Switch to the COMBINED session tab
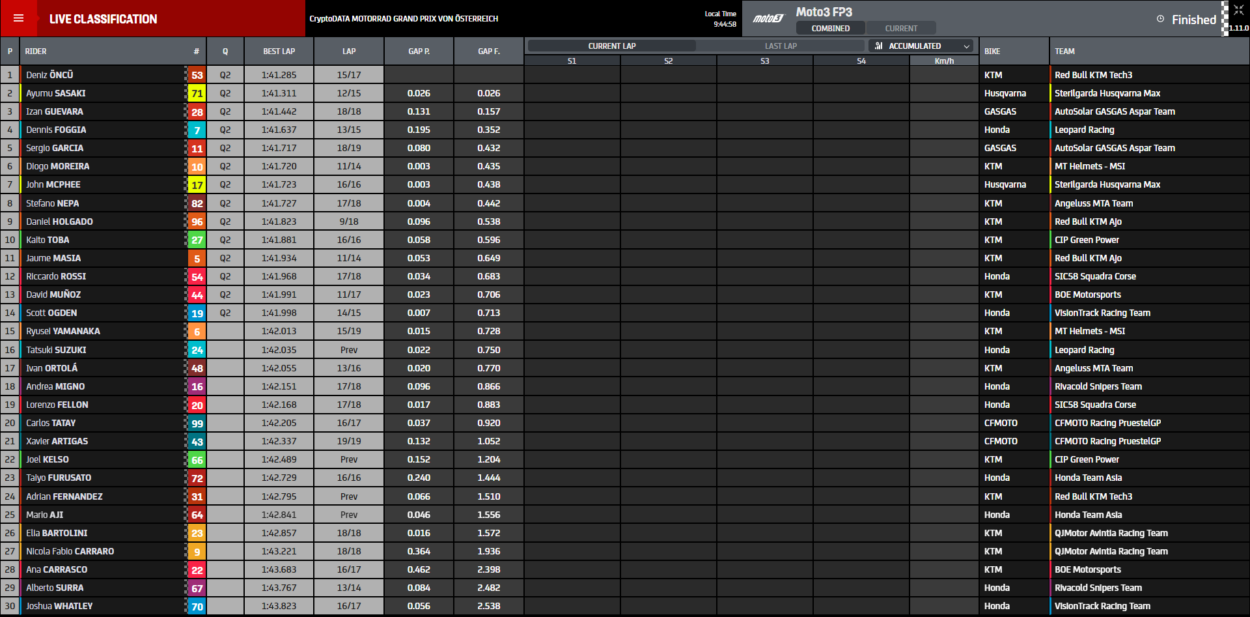This screenshot has height=617, width=1250. pyautogui.click(x=830, y=28)
